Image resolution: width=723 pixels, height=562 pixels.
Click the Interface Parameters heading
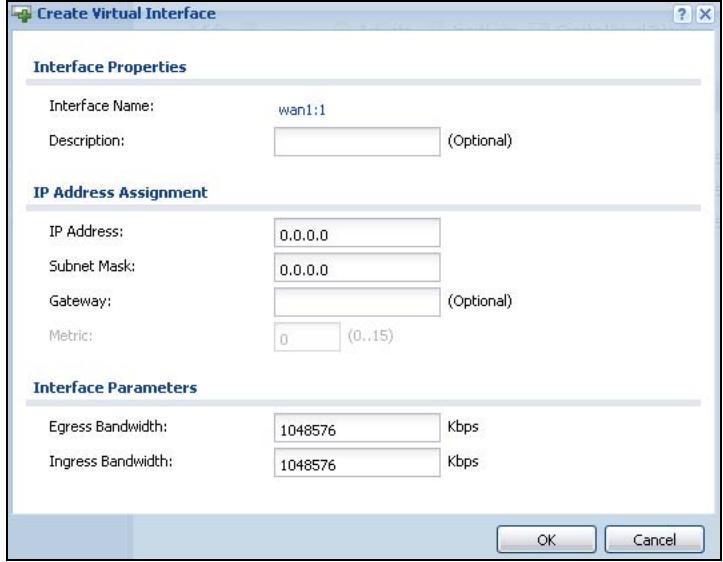(x=115, y=388)
